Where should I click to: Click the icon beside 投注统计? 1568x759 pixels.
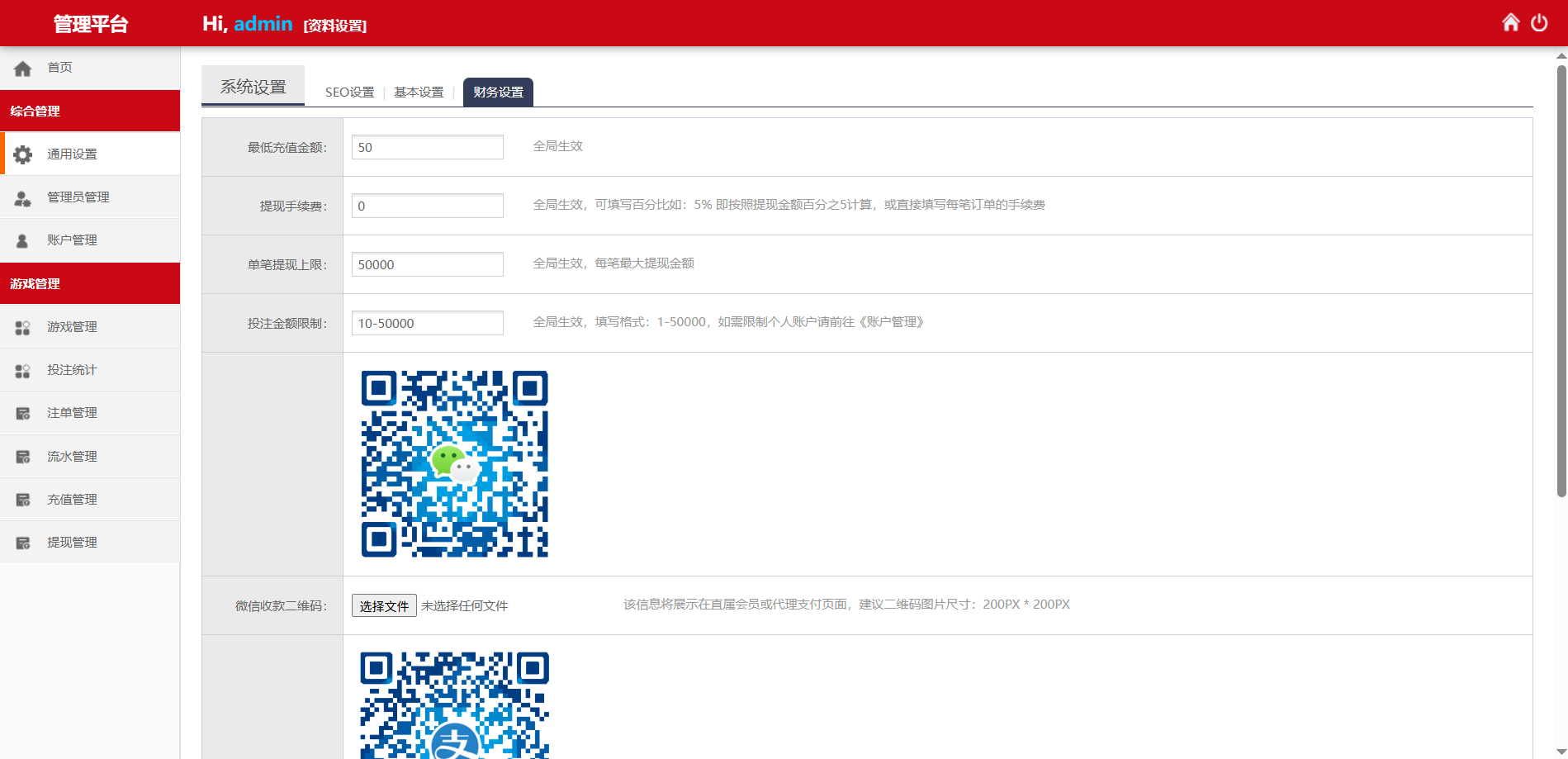pos(23,371)
